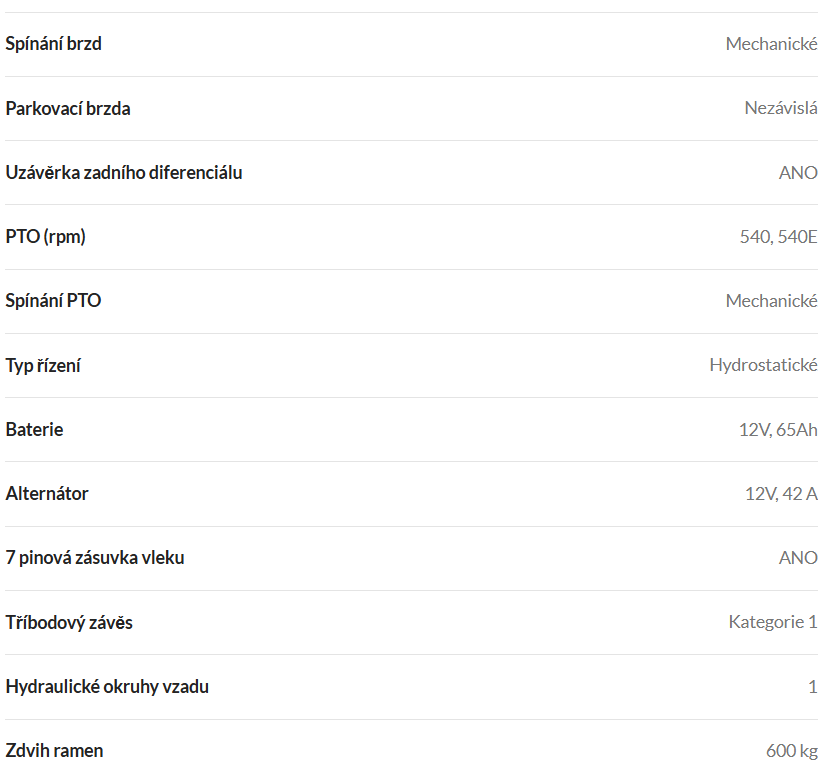Select the 'Nezávislá' value text
This screenshot has width=828, height=769.
781,108
